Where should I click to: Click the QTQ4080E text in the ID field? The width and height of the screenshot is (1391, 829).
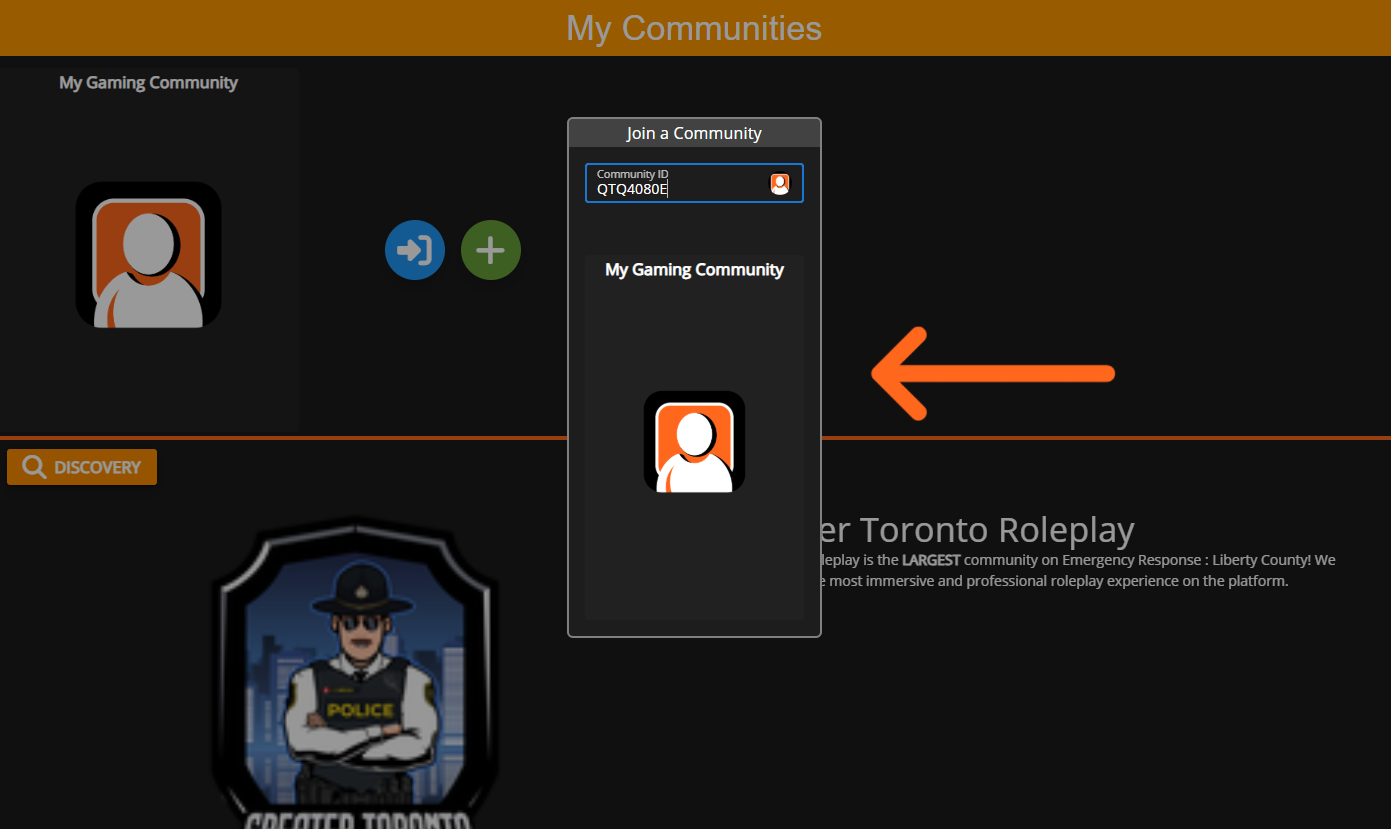click(x=632, y=189)
